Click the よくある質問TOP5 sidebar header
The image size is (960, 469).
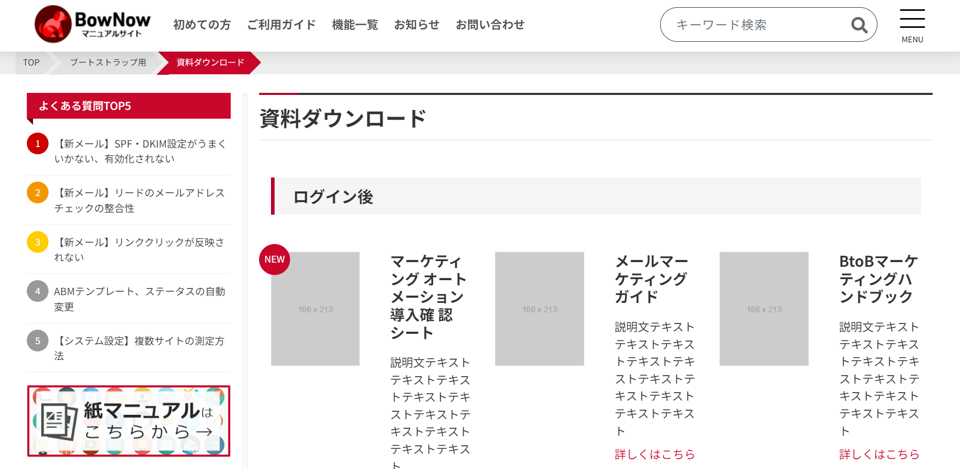pos(129,106)
